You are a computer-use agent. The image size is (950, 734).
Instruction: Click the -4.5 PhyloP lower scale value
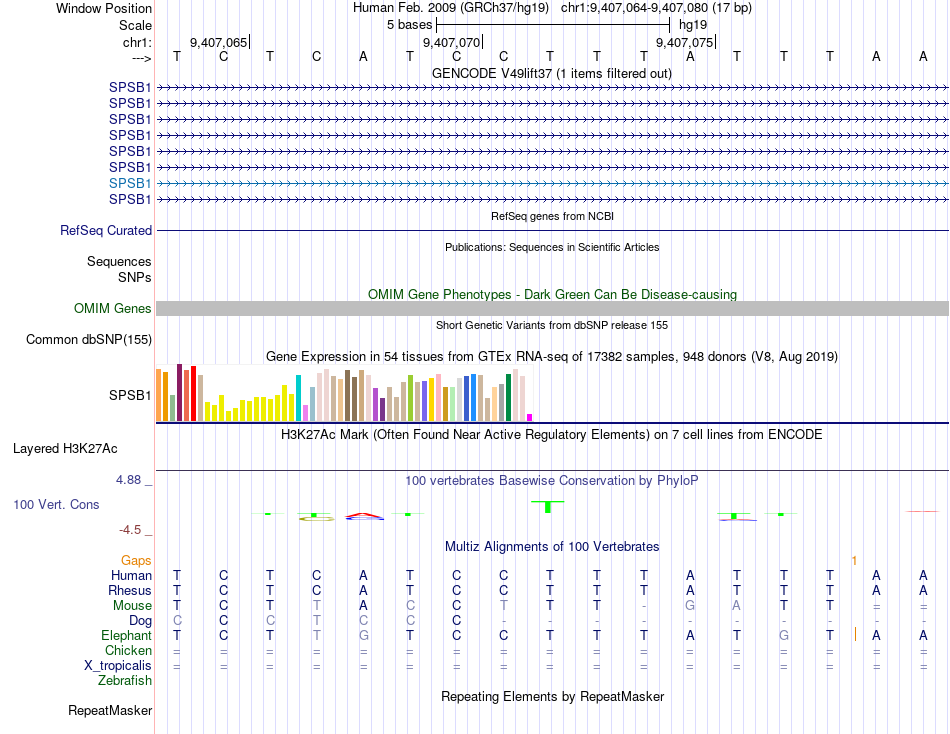[130, 530]
